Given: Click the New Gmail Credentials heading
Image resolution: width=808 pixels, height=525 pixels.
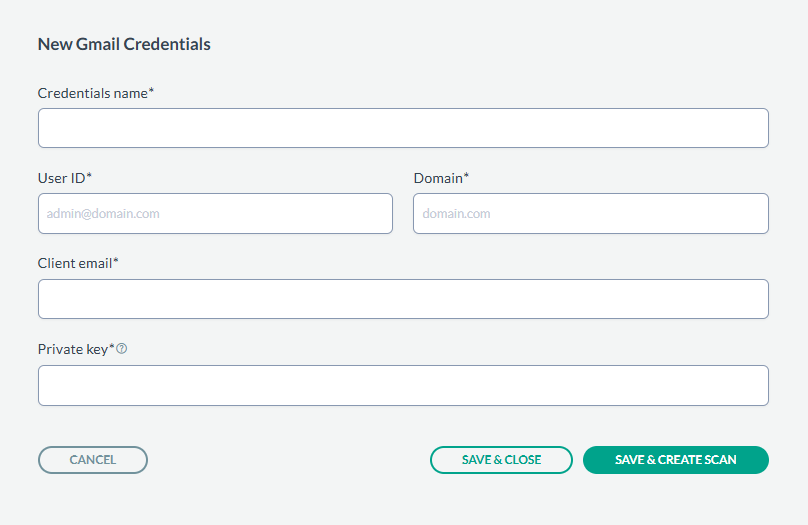Looking at the screenshot, I should (x=124, y=44).
